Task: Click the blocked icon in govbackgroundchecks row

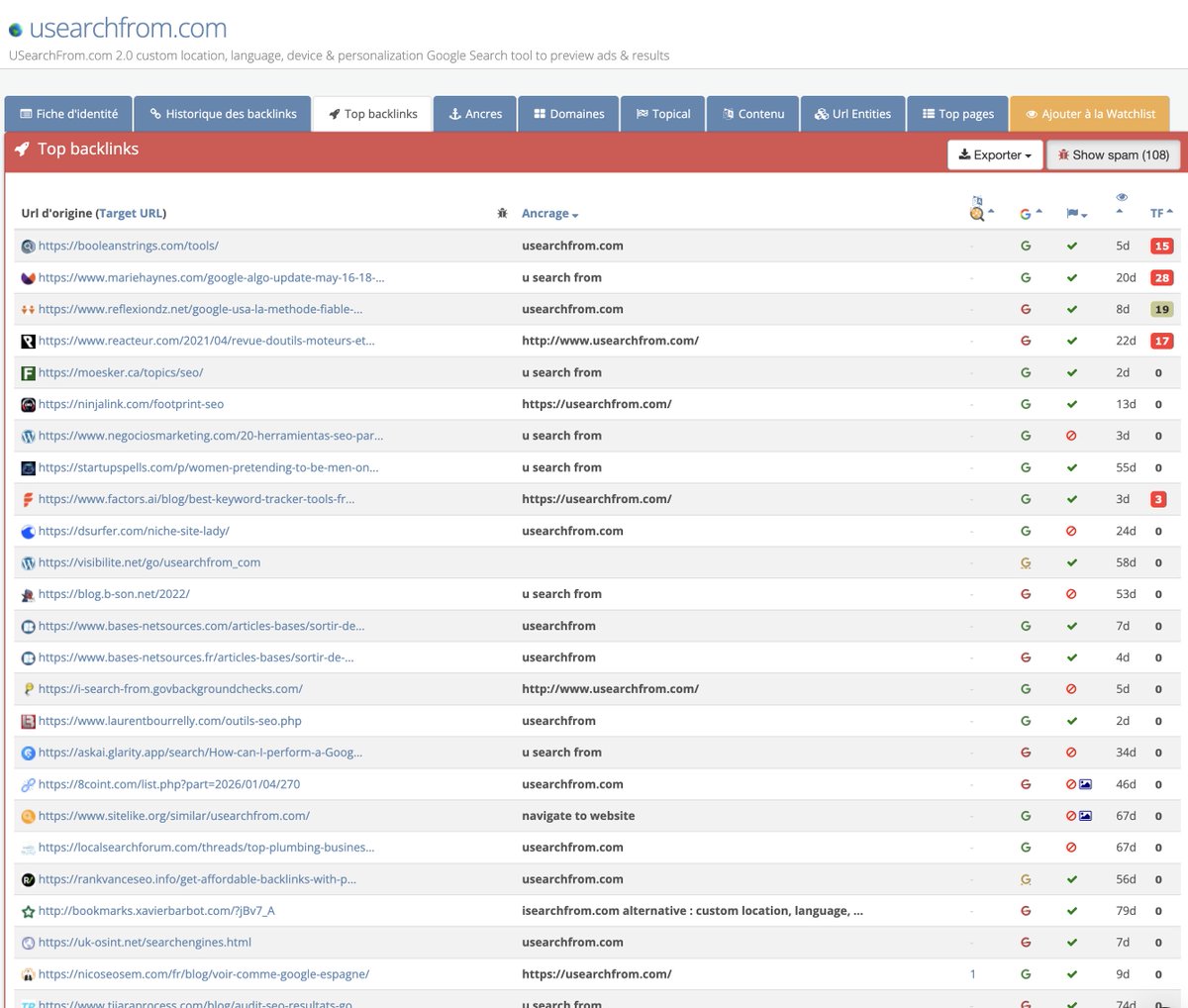Action: tap(1071, 689)
